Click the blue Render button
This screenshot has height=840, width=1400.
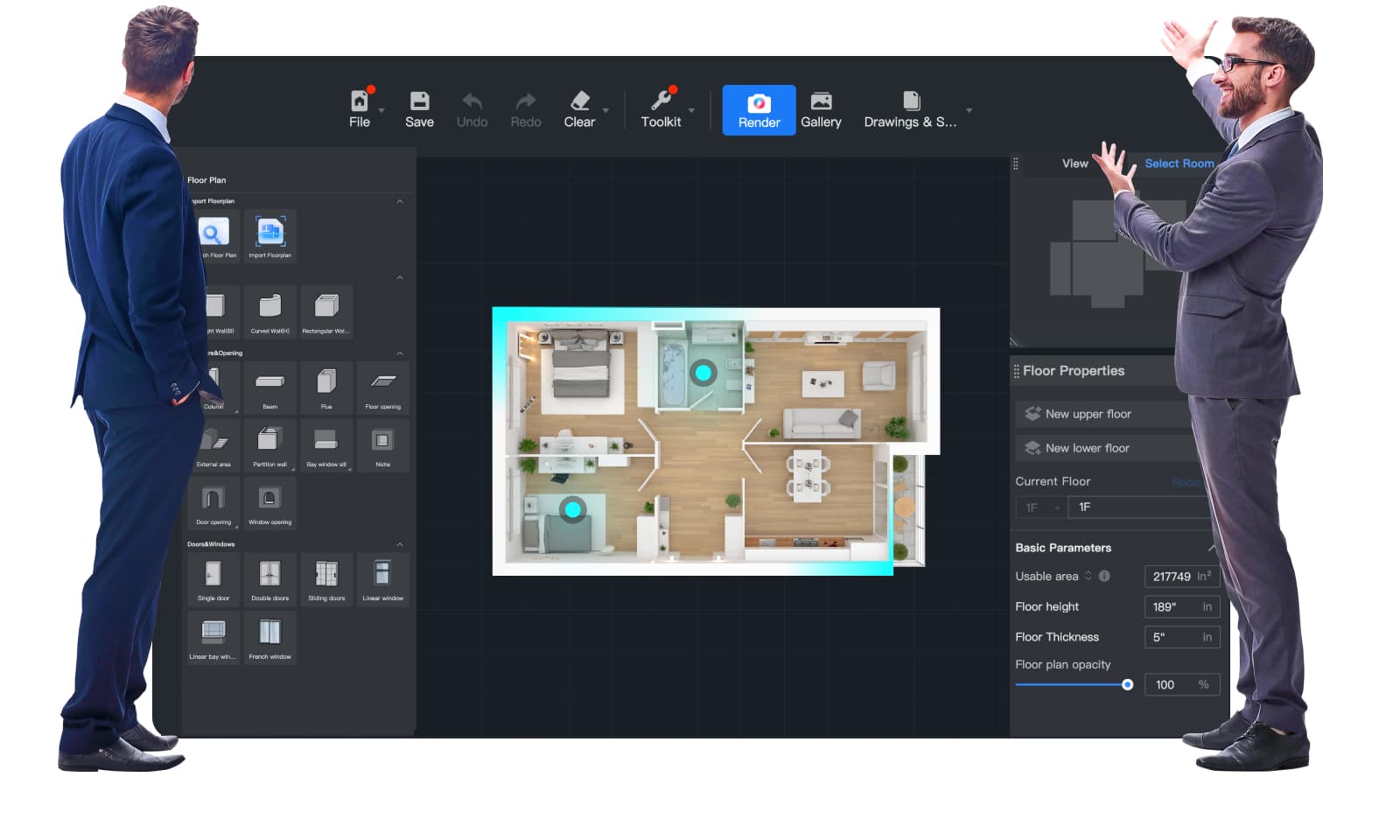point(759,110)
